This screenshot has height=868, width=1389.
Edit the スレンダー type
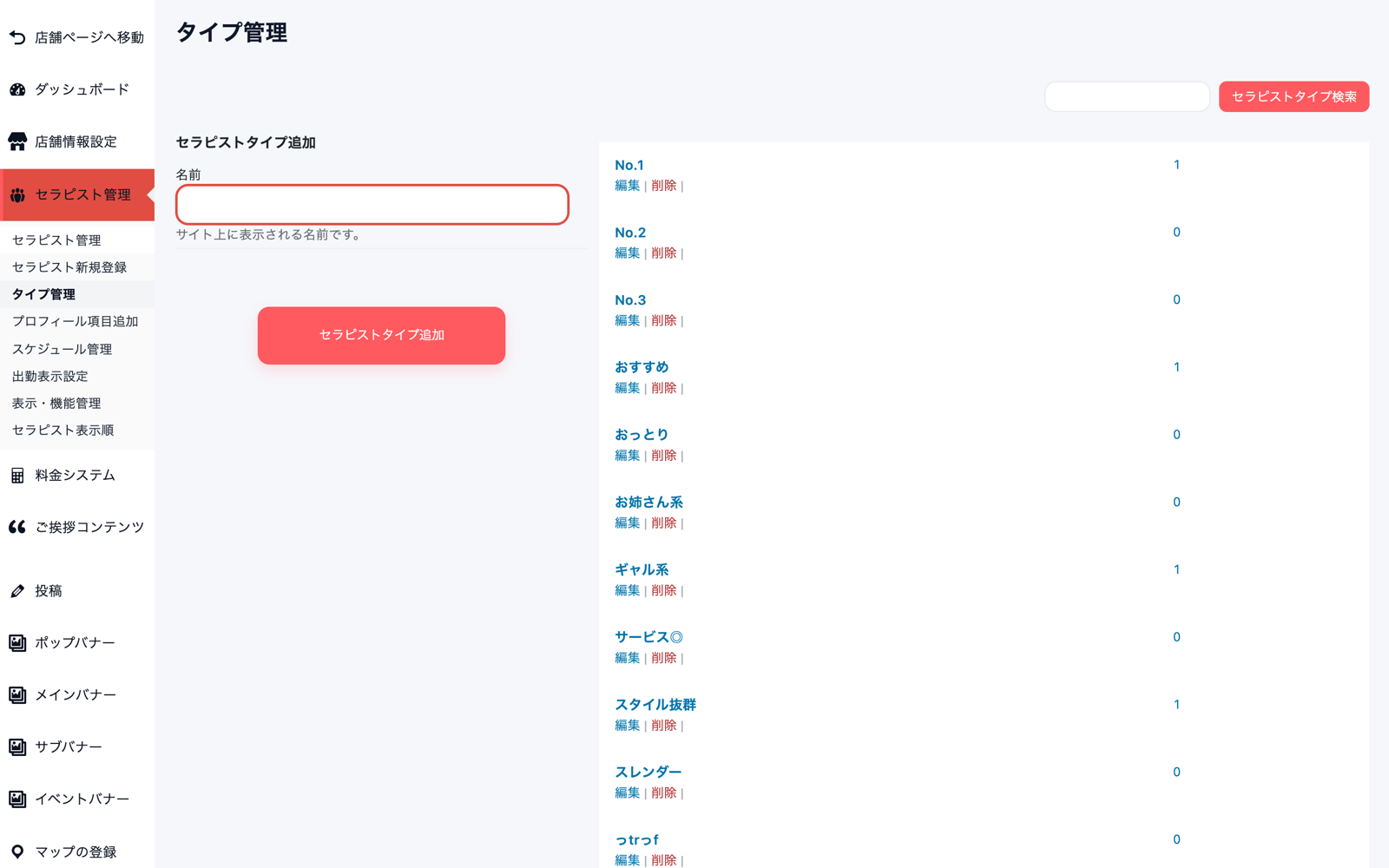627,793
